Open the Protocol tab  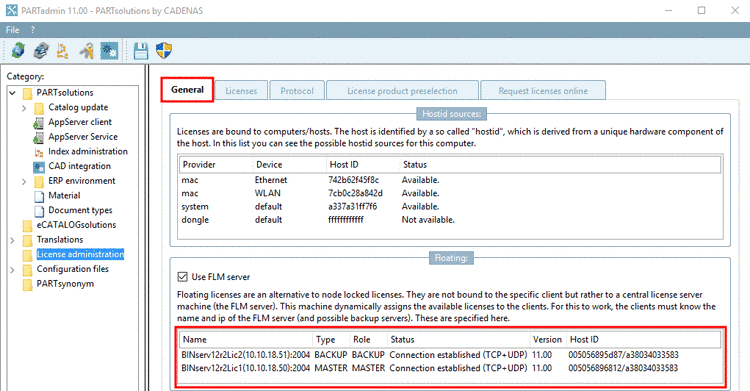coord(297,91)
